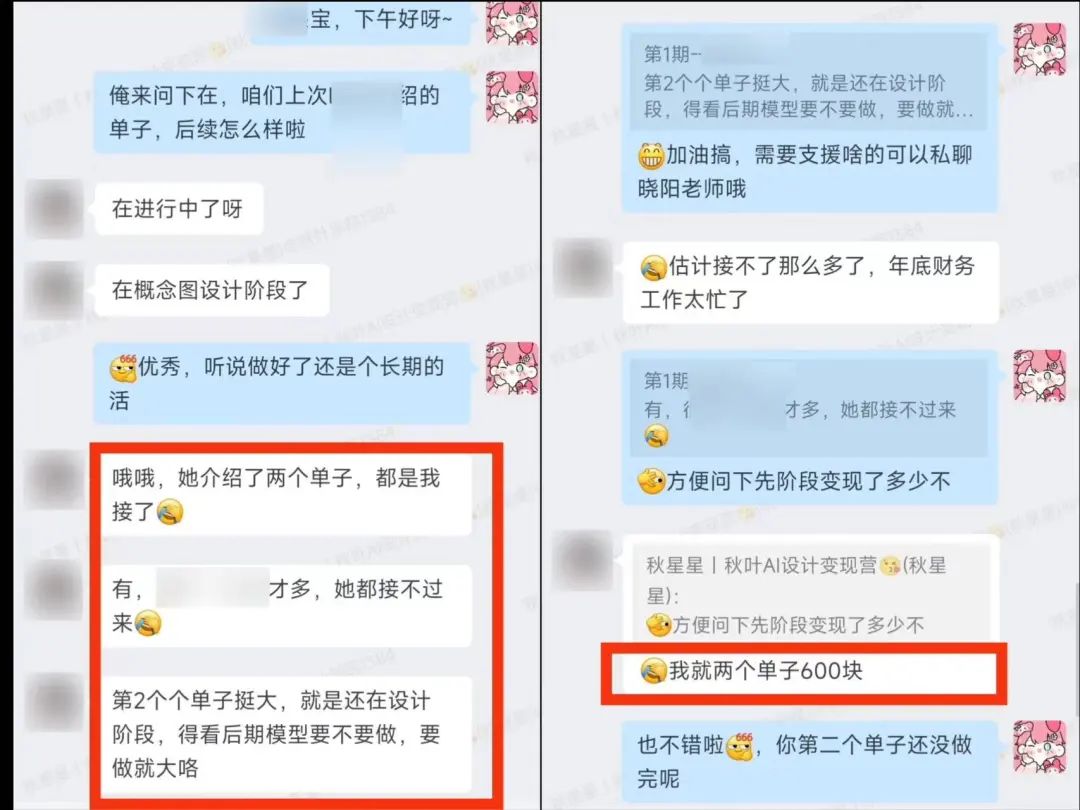
Task: Click '第2个个单子挺大' white message bubble
Action: 283,734
